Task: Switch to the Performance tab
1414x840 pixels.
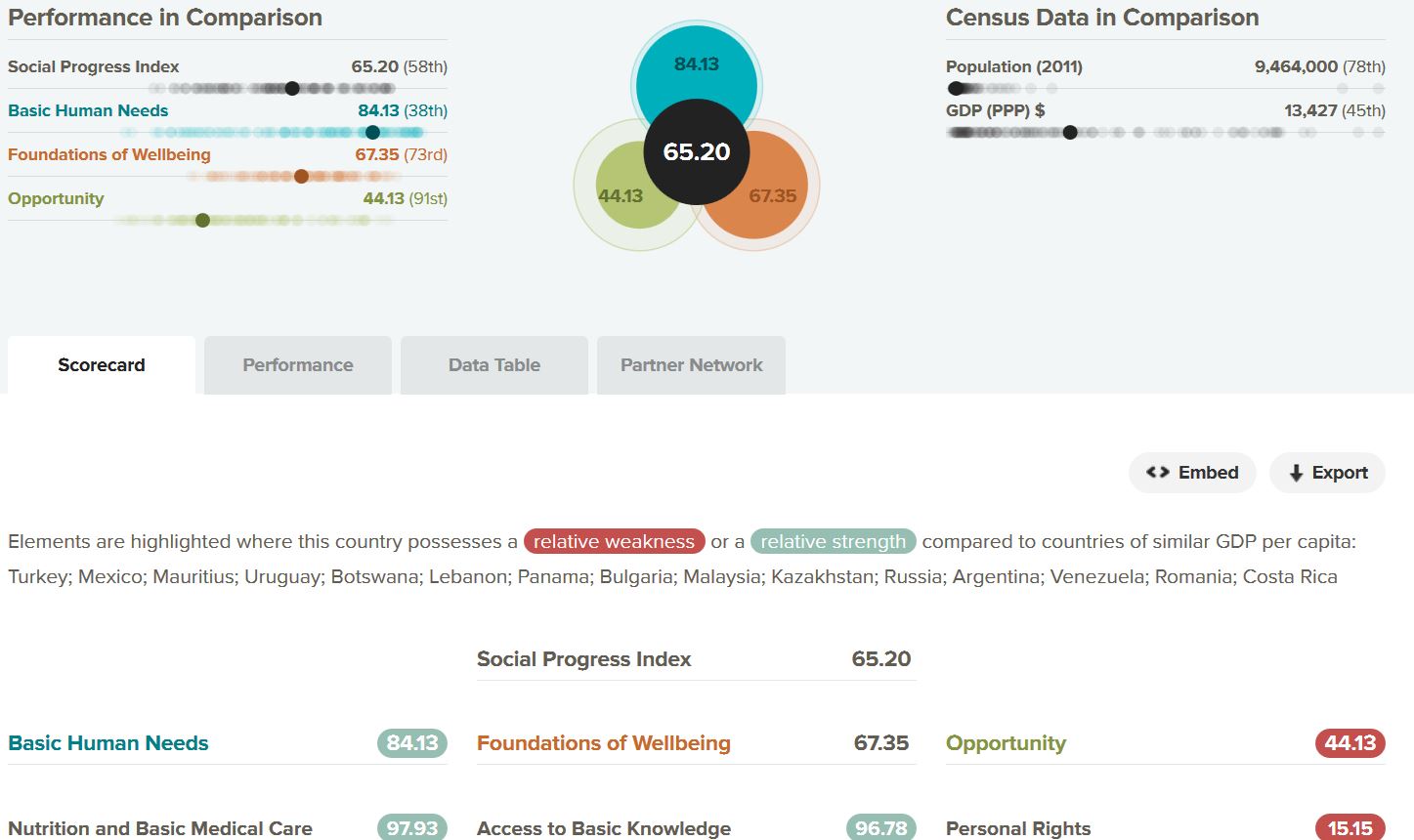Action: (297, 364)
